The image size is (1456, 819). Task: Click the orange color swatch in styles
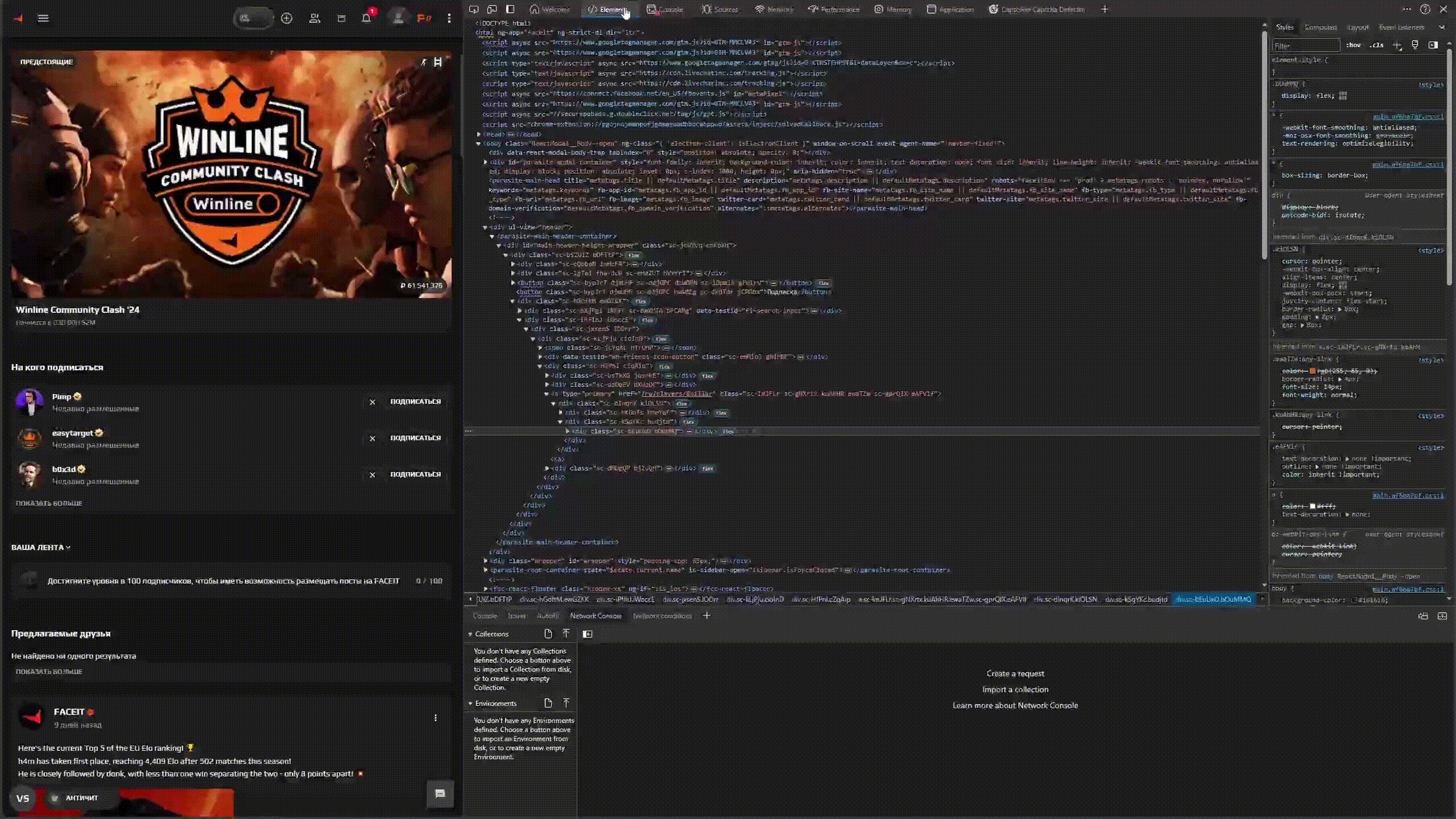[x=1313, y=371]
